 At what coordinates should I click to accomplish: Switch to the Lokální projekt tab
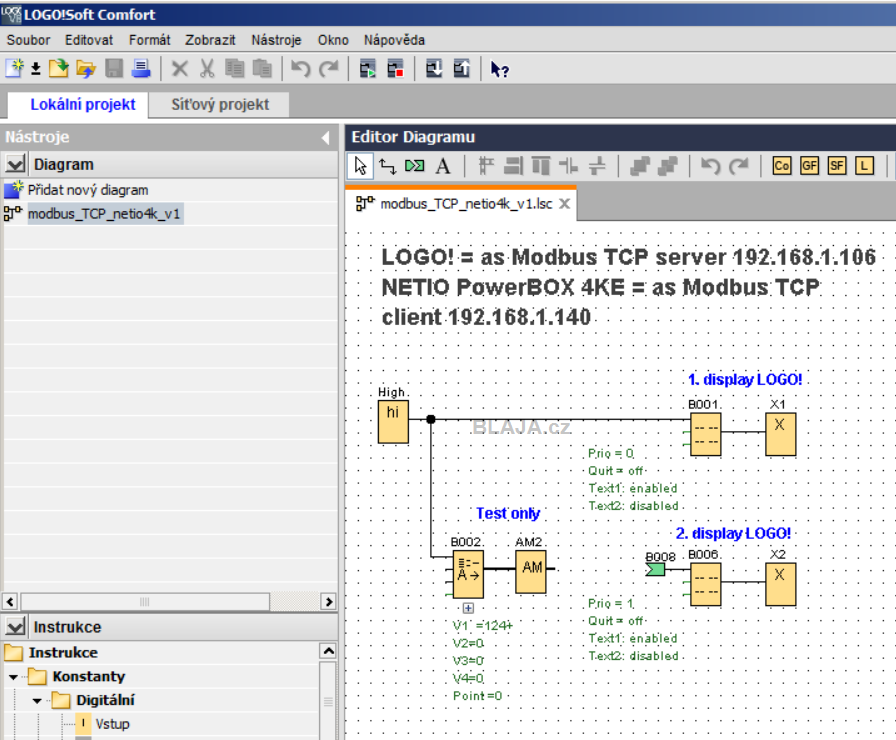tap(78, 105)
